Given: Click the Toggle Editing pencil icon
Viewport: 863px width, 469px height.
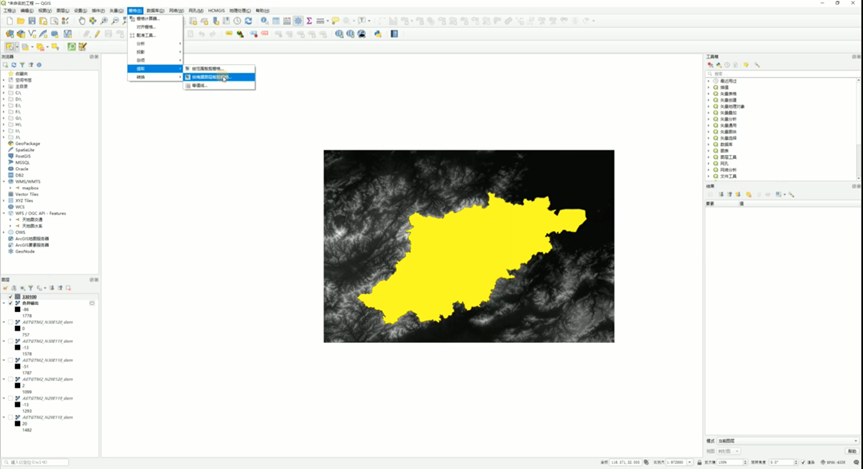Looking at the screenshot, I should pos(97,34).
